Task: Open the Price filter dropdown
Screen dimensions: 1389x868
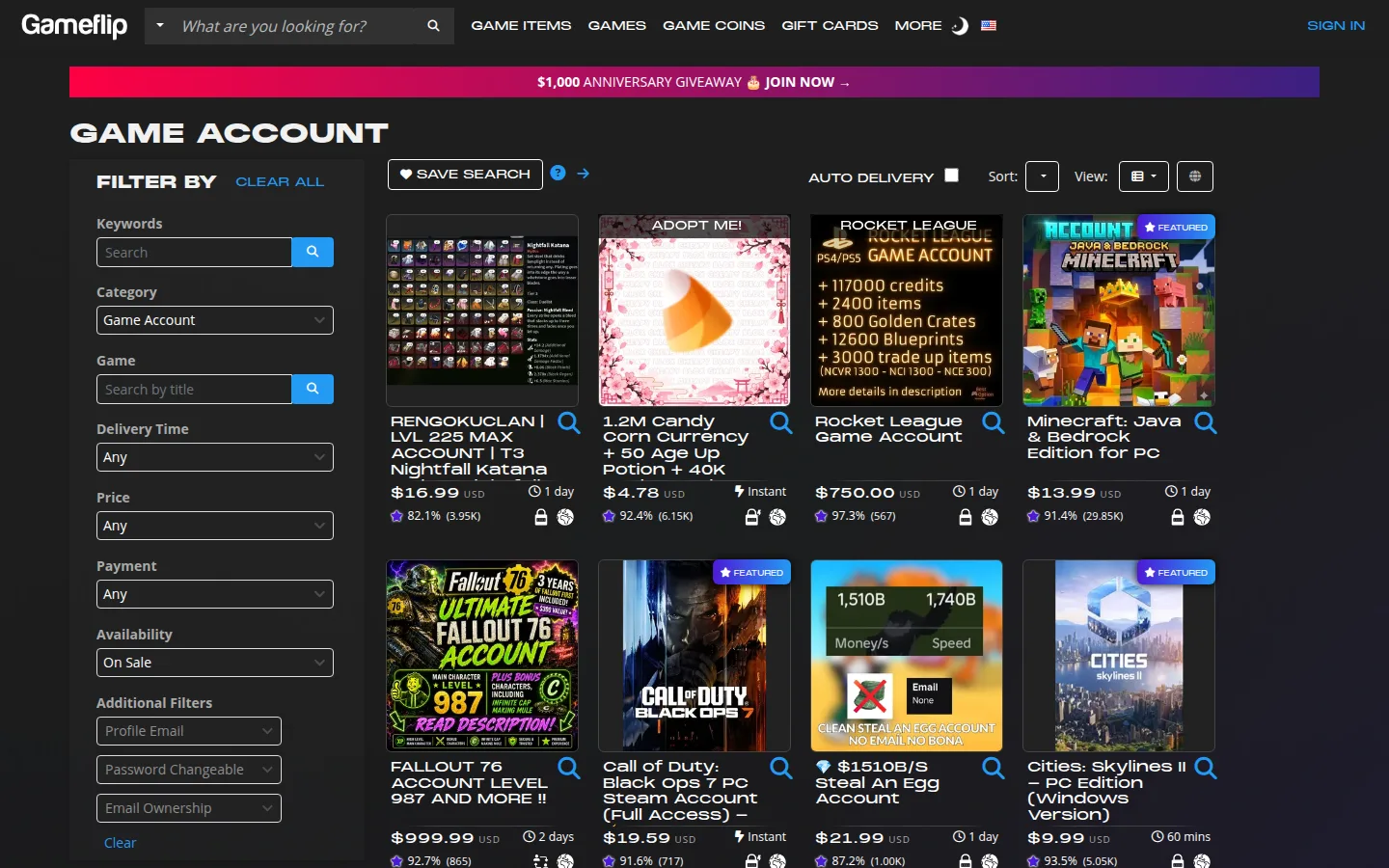Action: click(215, 526)
